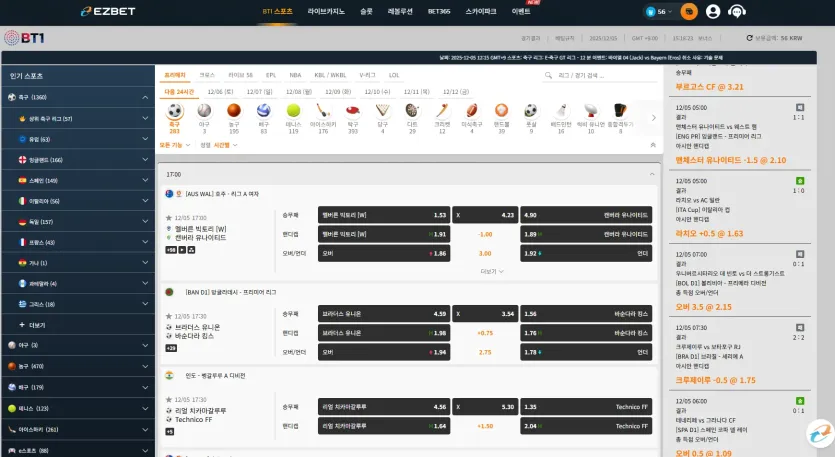The height and width of the screenshot is (457, 835).
Task: Switch to the LOL tab
Action: (x=394, y=75)
